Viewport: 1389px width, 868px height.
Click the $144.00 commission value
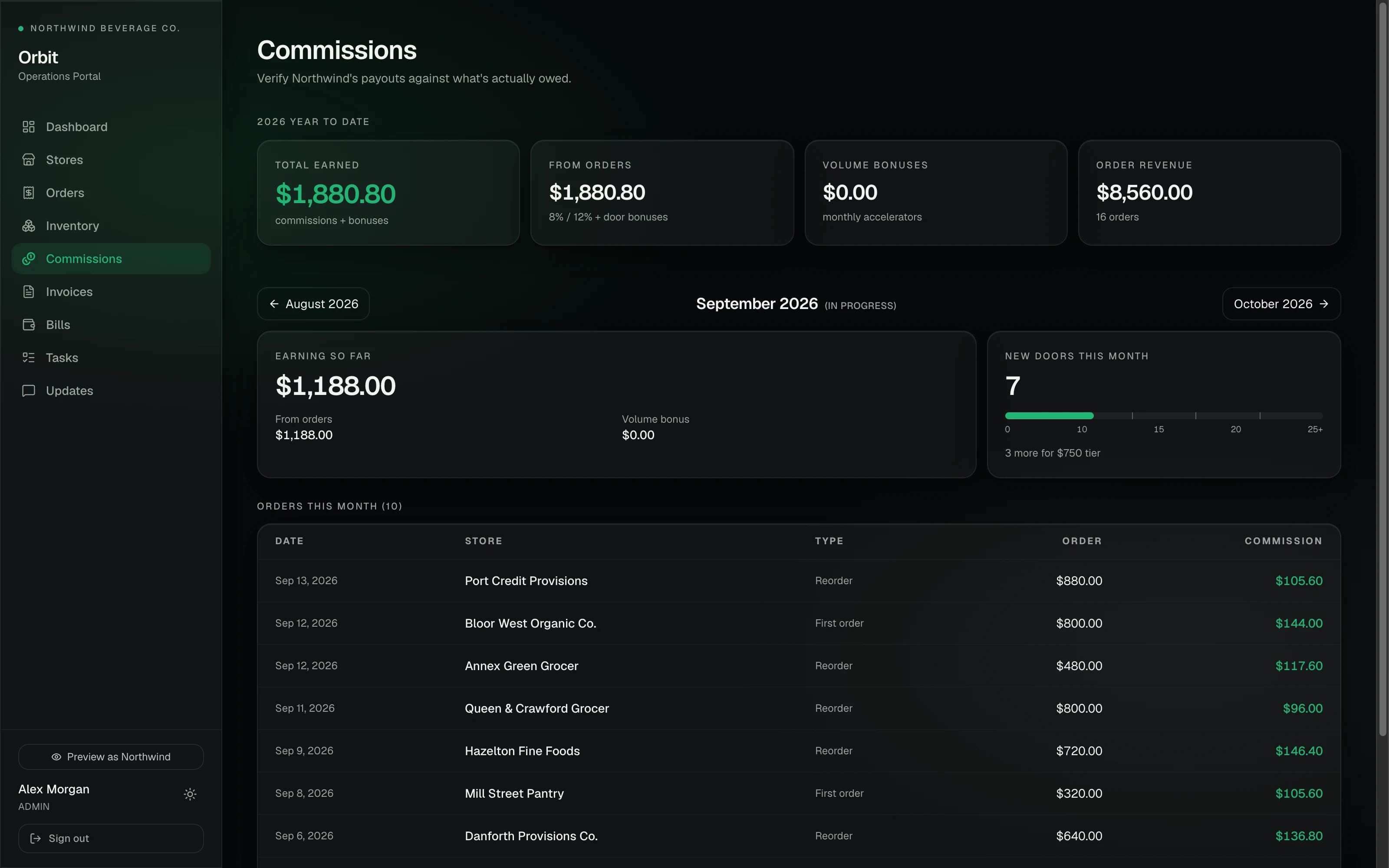point(1299,624)
